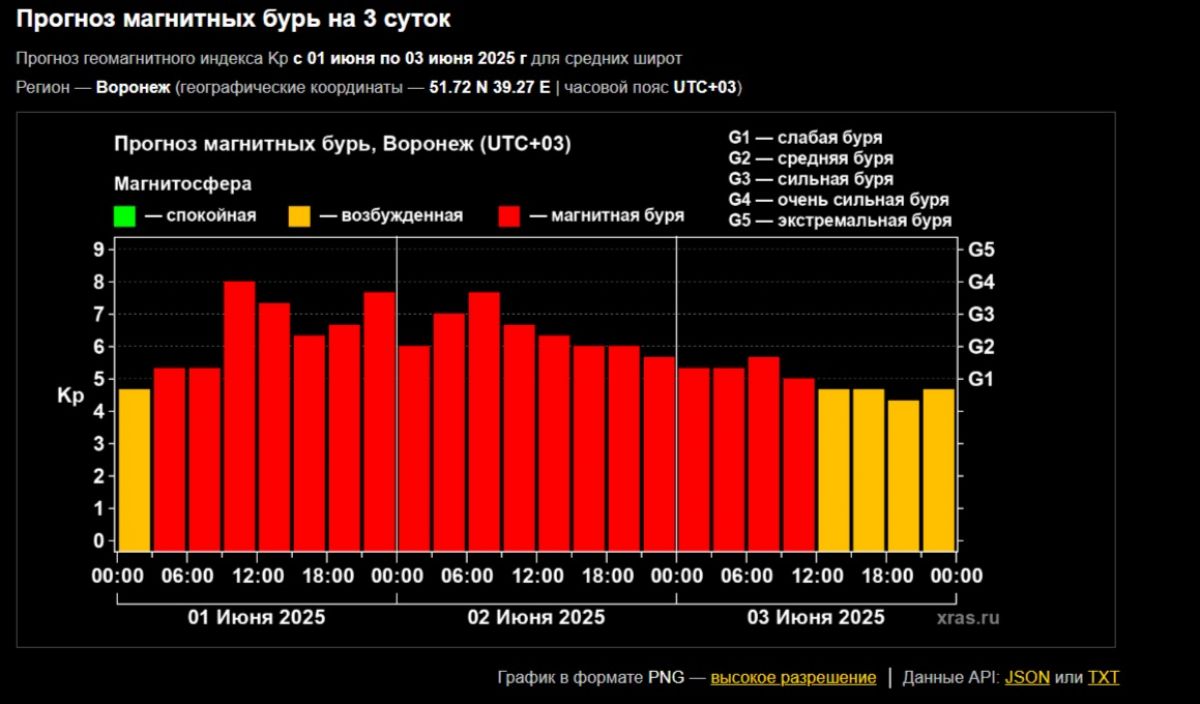Open the JSON API data link

[1027, 677]
